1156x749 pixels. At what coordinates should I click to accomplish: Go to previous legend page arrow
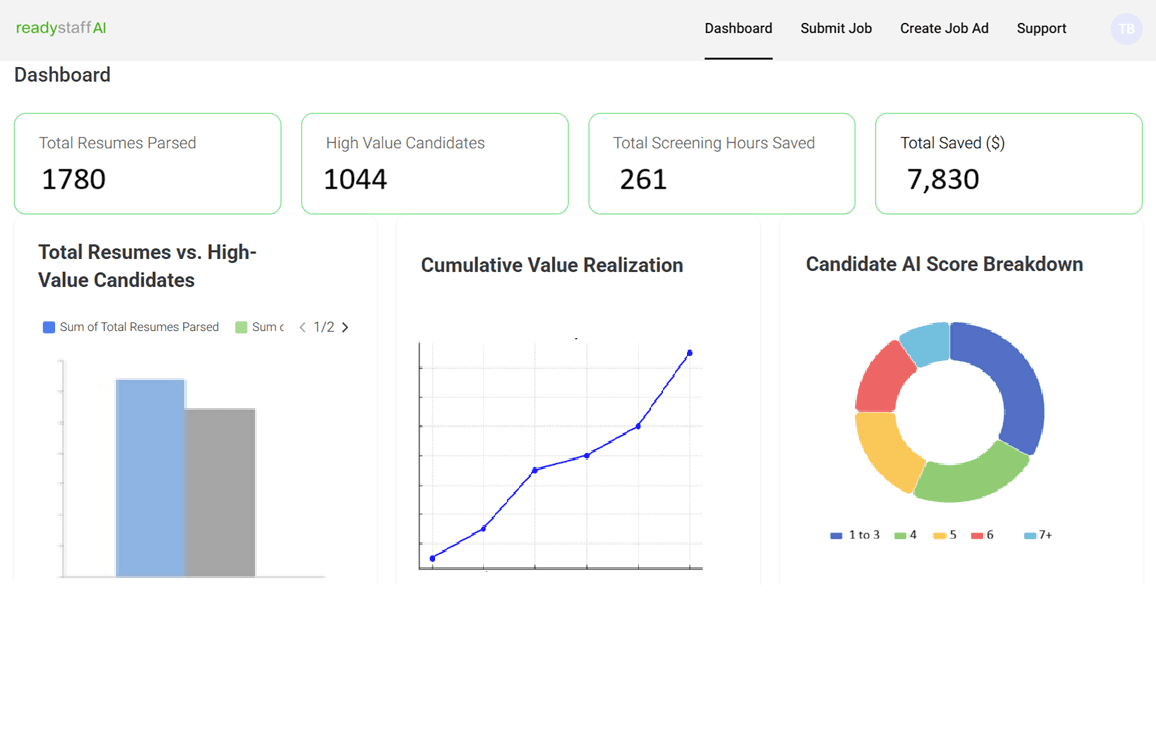(x=302, y=327)
